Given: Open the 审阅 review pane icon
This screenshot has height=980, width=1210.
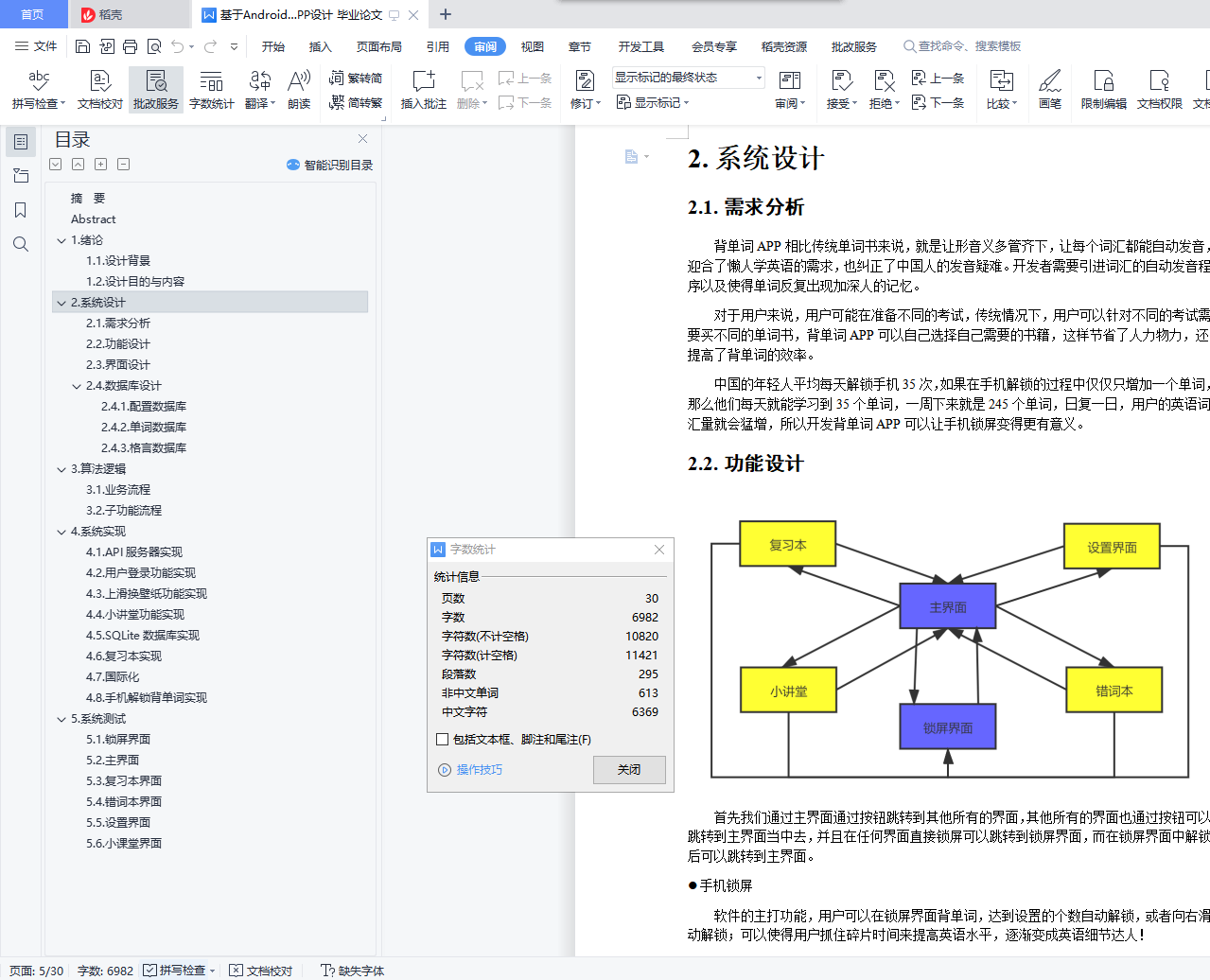Looking at the screenshot, I should click(x=790, y=90).
